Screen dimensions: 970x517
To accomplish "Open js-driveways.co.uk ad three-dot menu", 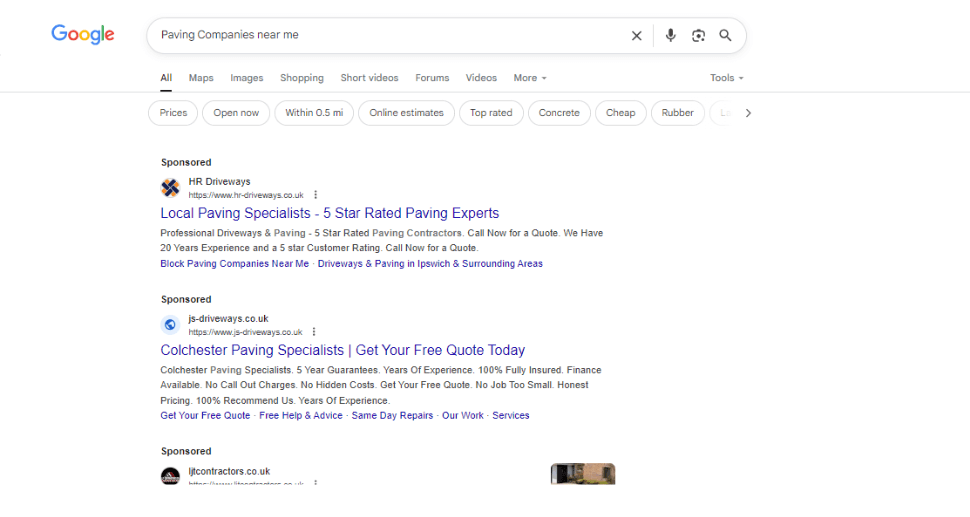I will 314,332.
